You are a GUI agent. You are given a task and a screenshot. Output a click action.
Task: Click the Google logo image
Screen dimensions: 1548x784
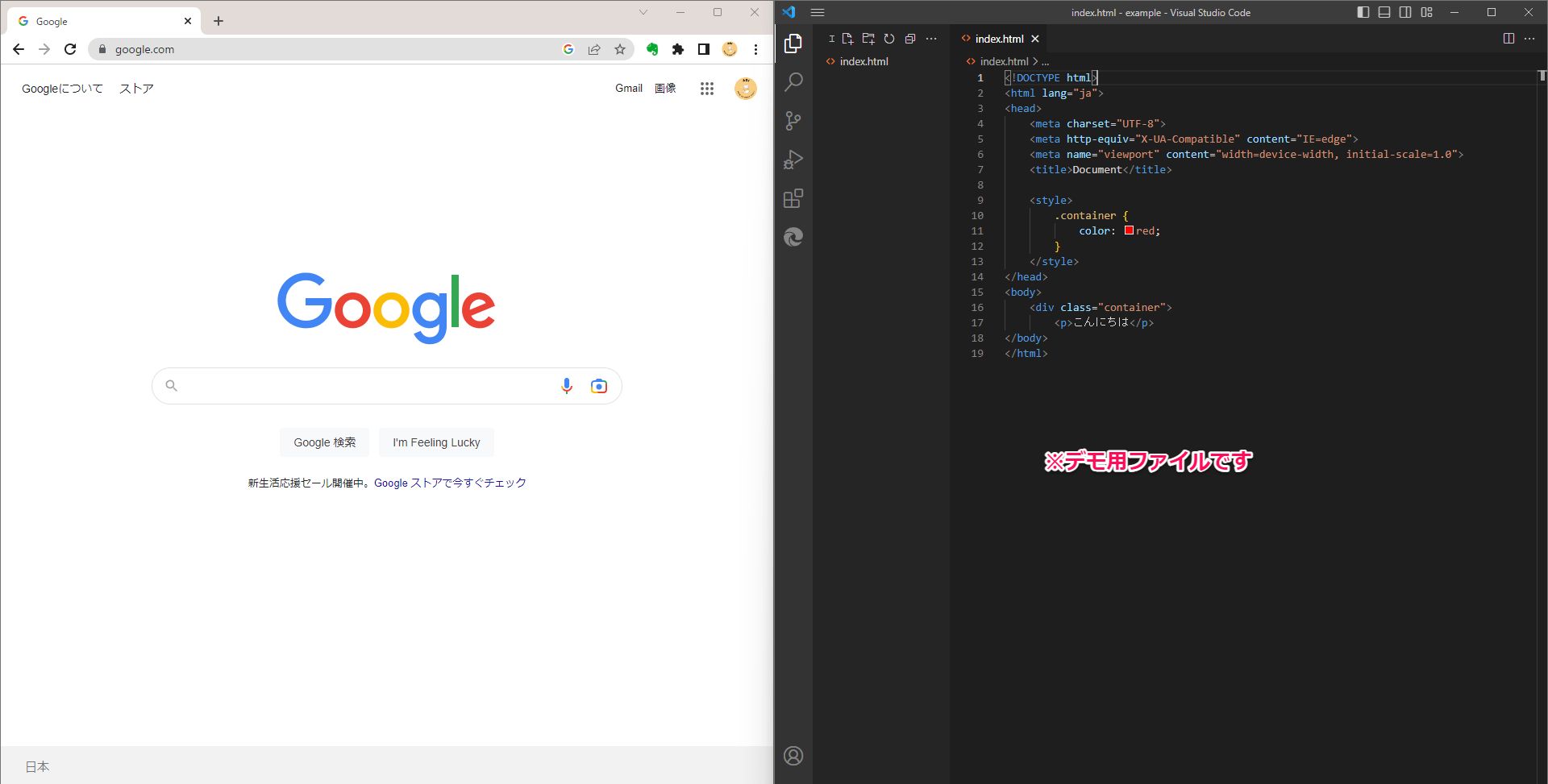click(386, 308)
